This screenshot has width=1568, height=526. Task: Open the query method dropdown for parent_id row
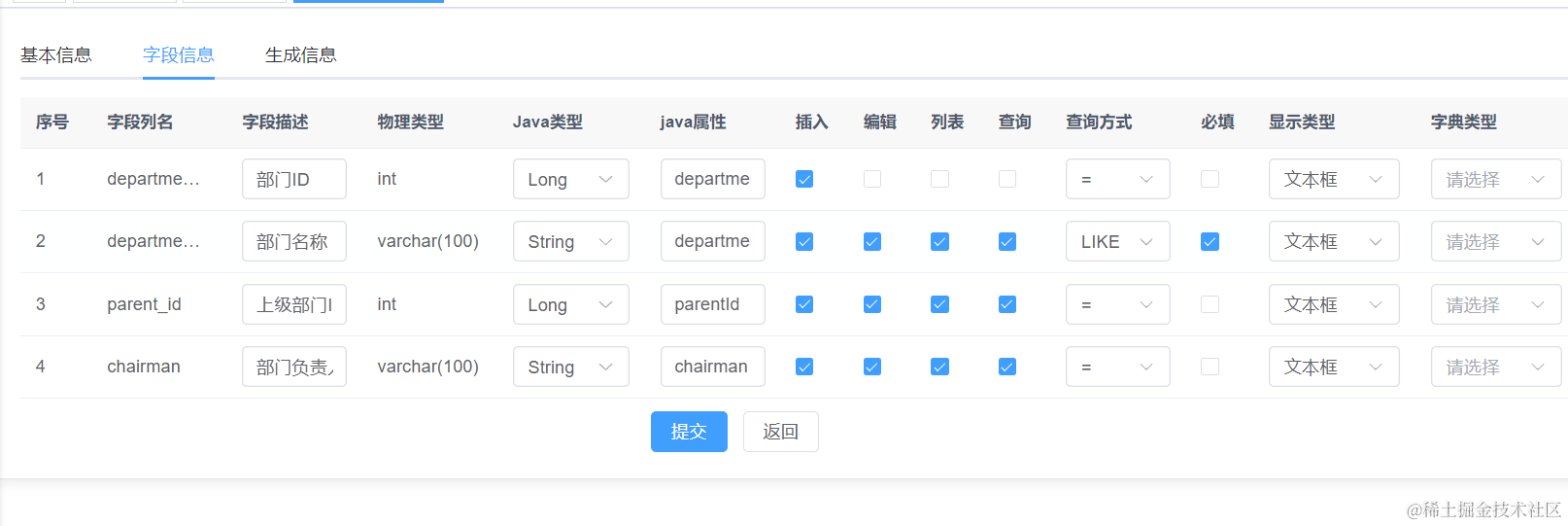[x=1117, y=304]
